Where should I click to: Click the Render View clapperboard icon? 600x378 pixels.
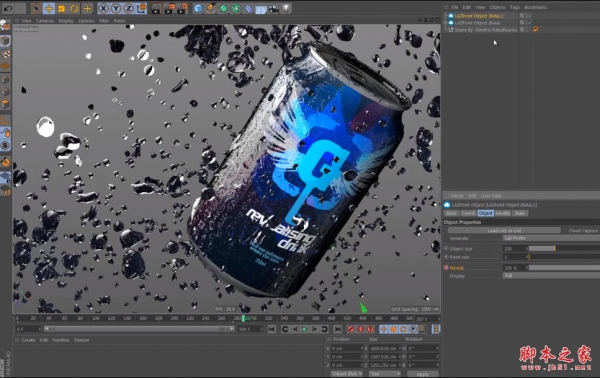156,8
